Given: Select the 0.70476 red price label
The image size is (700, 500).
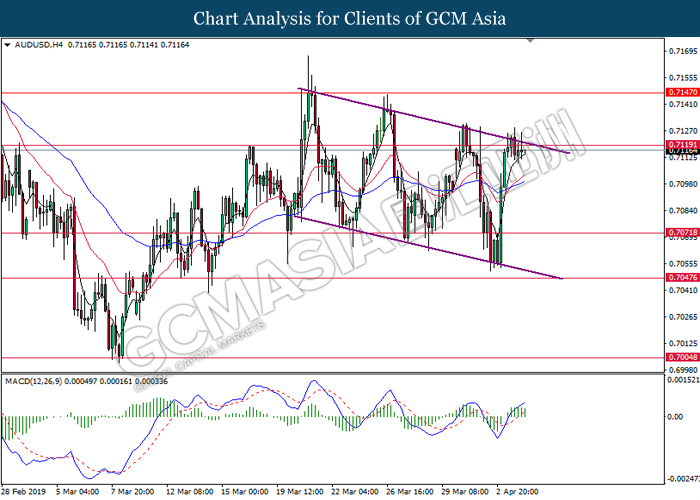Looking at the screenshot, I should (683, 278).
